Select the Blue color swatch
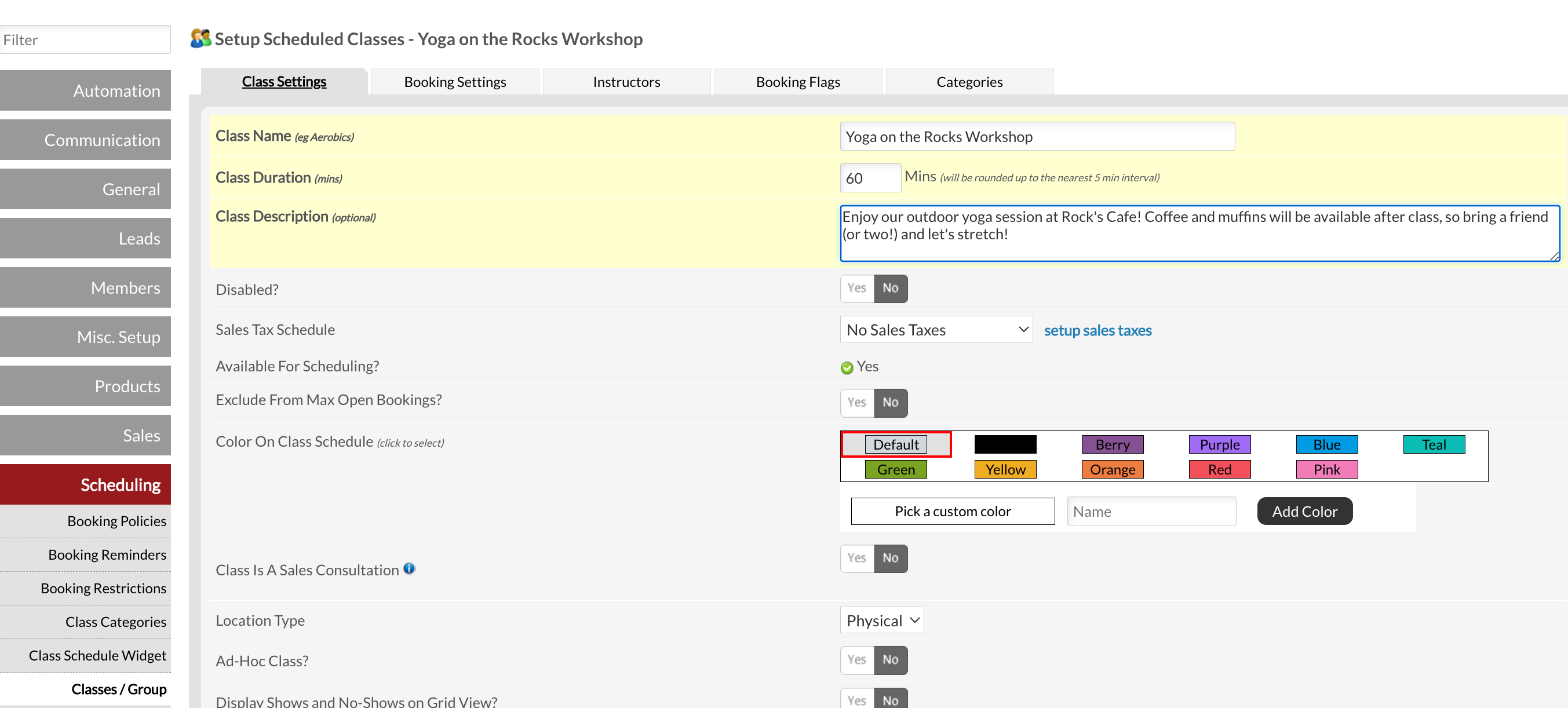 (x=1327, y=444)
